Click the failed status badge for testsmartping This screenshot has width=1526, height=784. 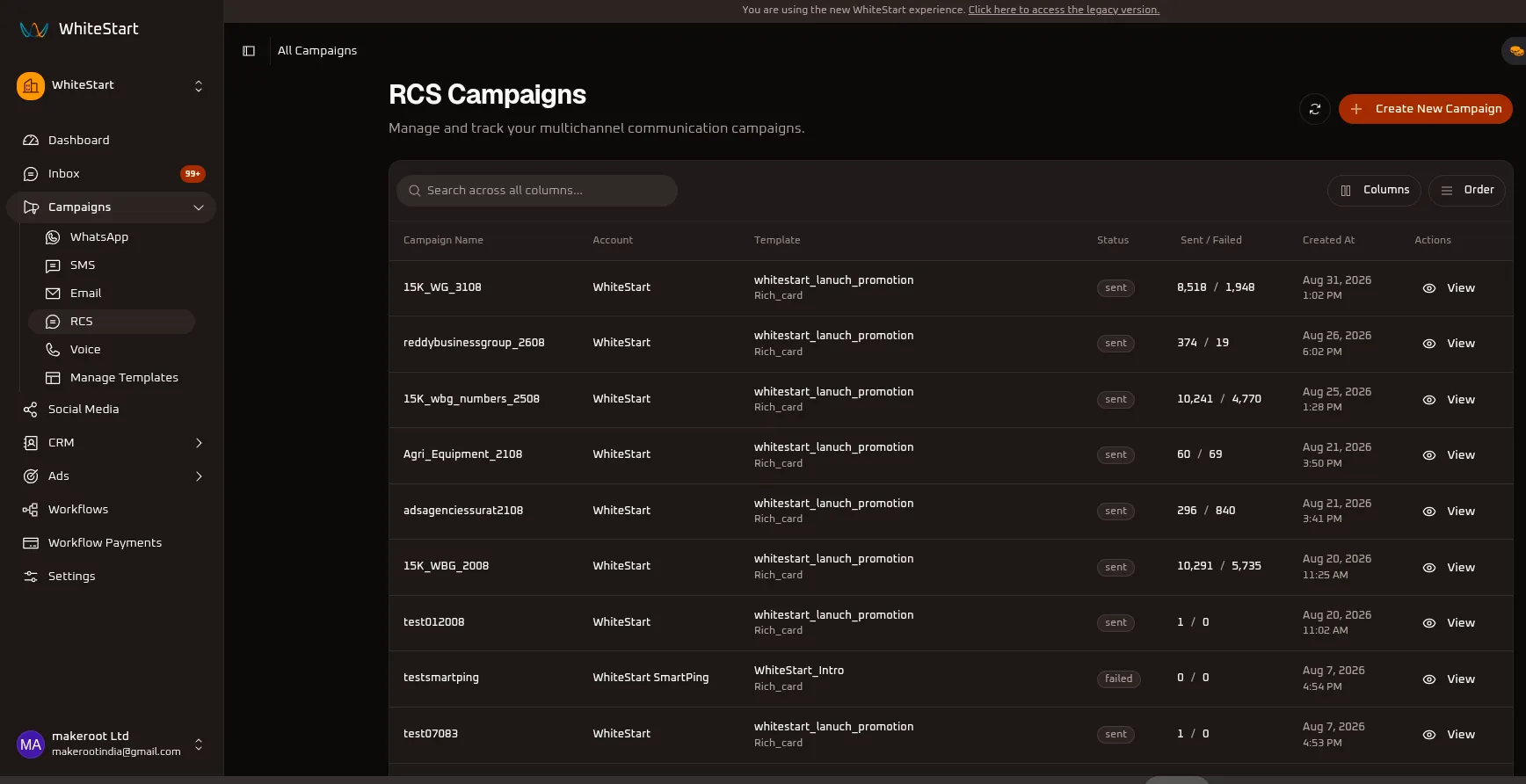(1118, 679)
